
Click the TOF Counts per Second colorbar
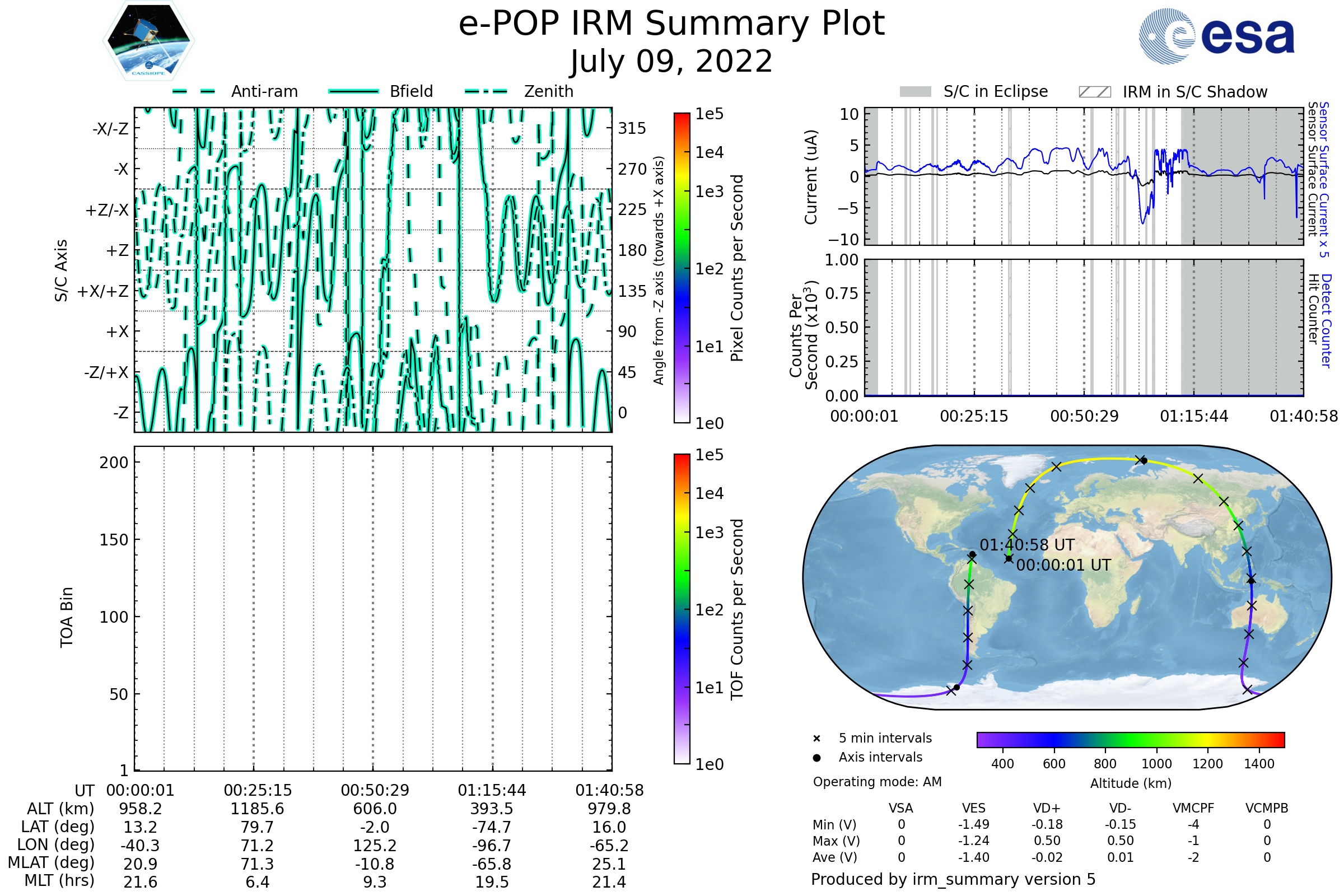click(x=682, y=609)
